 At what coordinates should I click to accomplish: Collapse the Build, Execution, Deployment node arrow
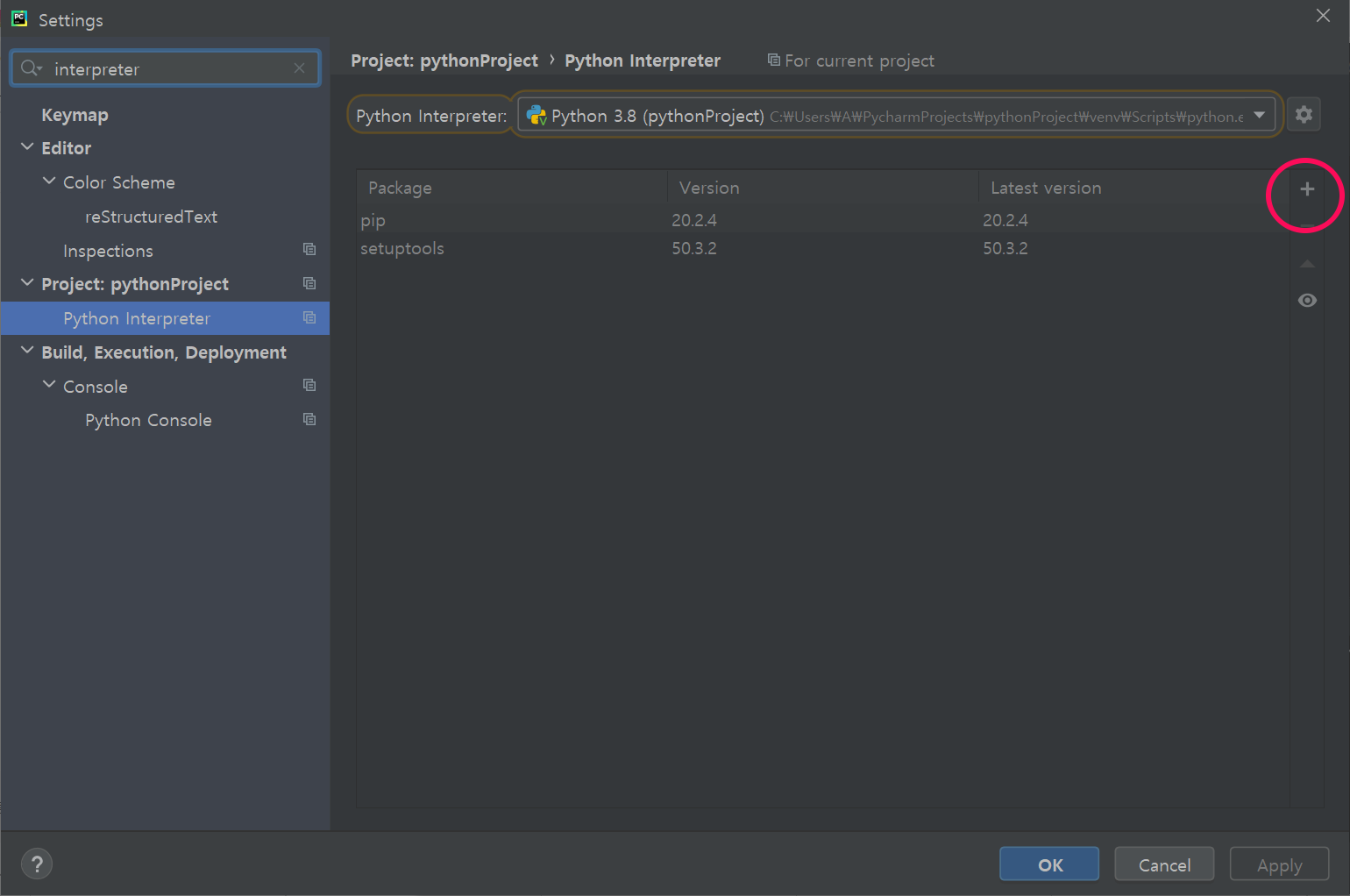[27, 351]
